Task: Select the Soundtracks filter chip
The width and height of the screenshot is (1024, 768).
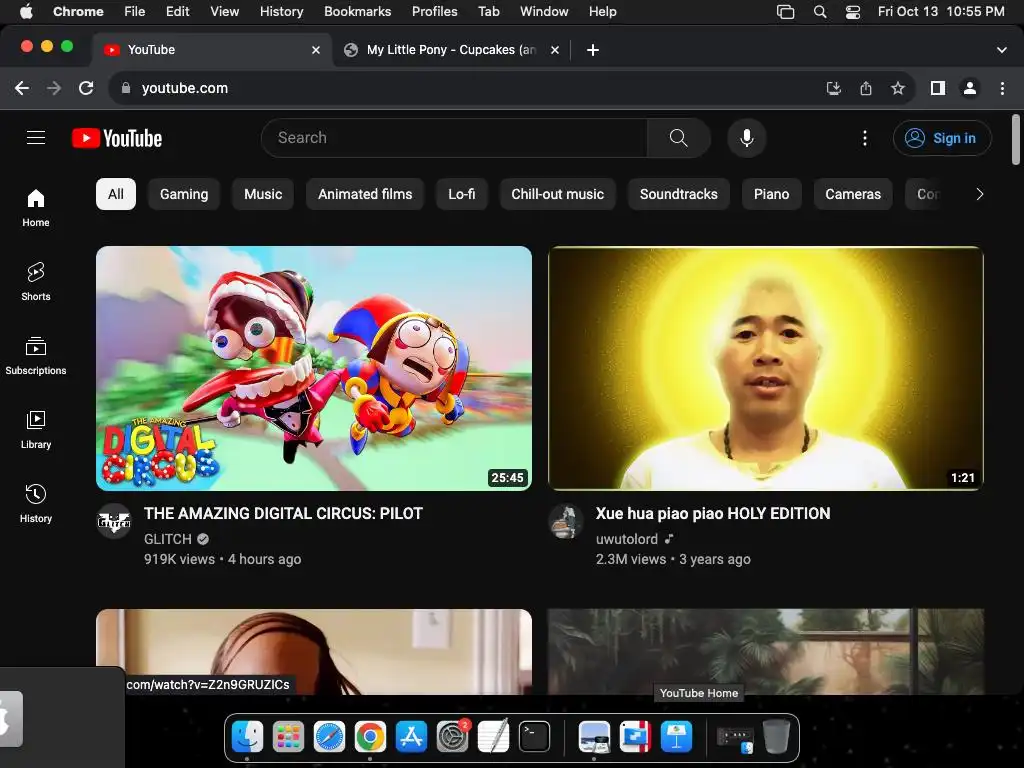Action: [x=679, y=194]
